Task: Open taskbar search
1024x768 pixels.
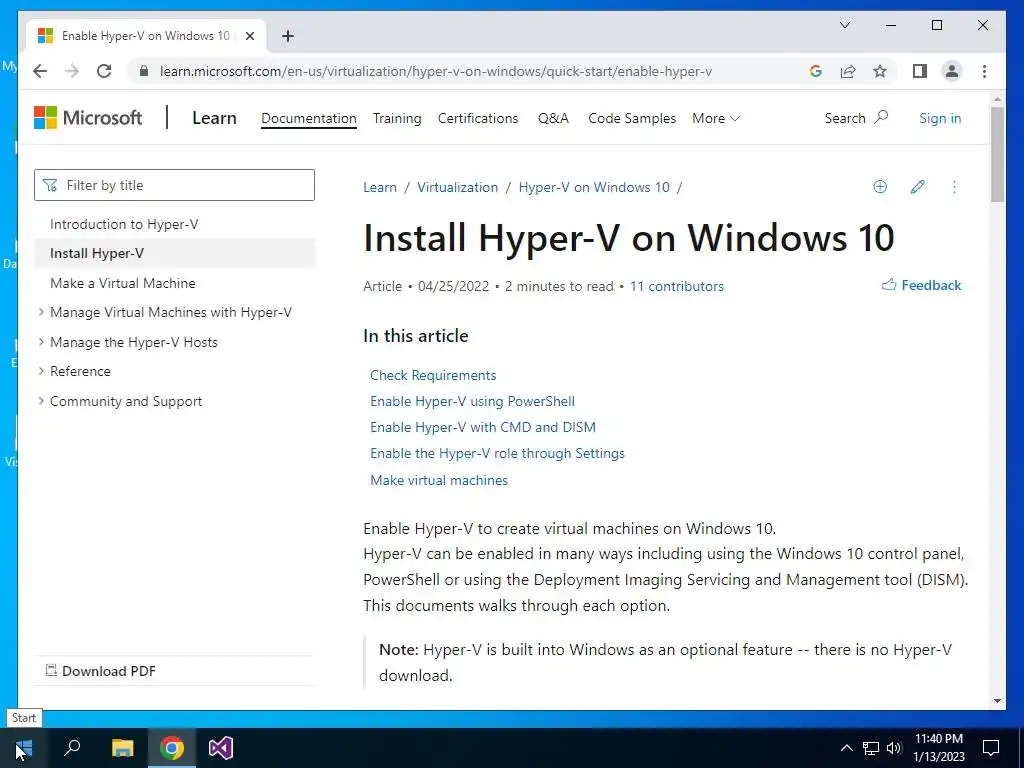Action: [x=72, y=748]
